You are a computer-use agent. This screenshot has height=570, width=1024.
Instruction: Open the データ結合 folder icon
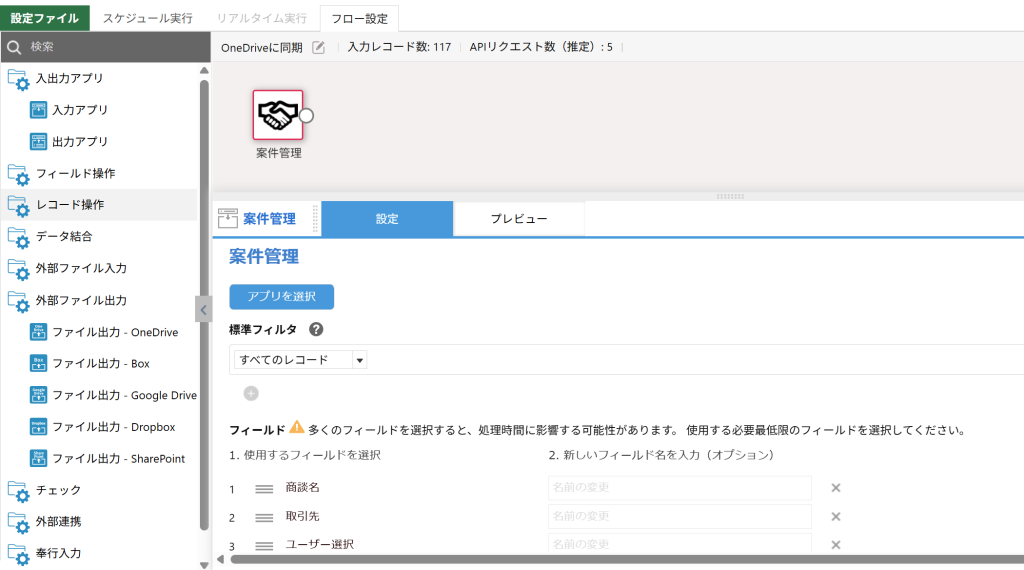coord(18,237)
